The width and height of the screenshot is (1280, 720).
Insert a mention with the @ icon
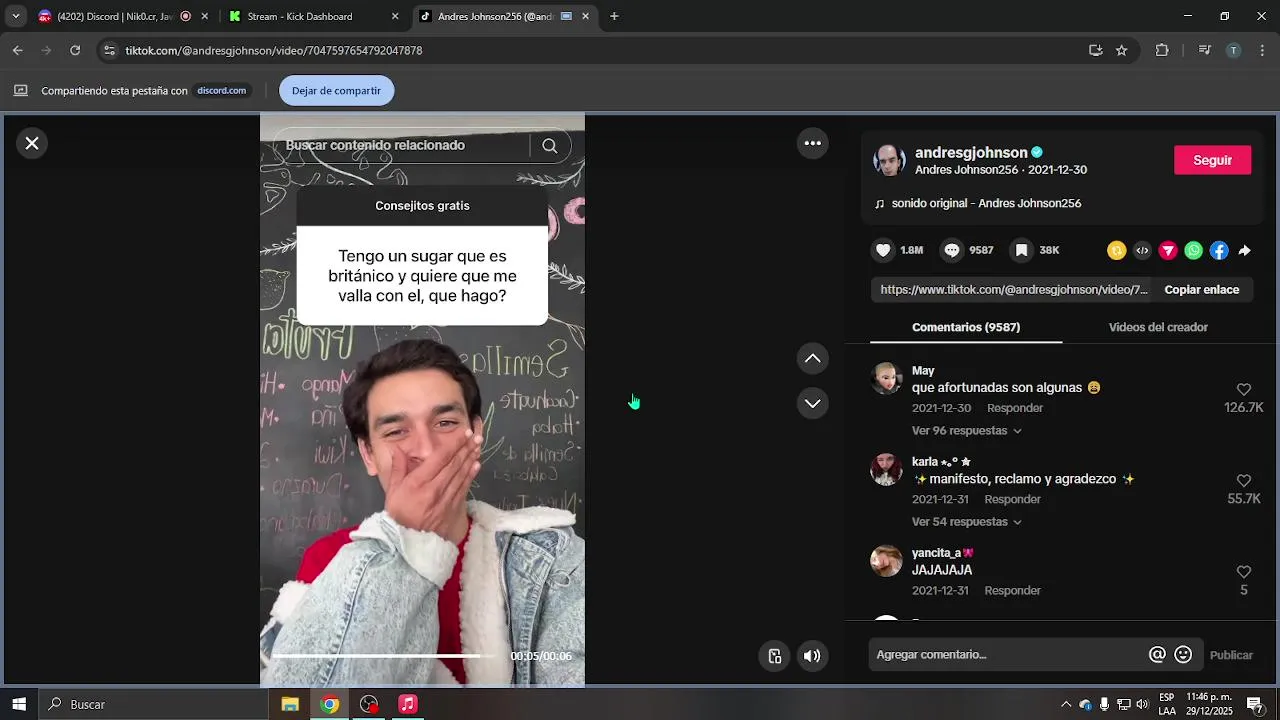pyautogui.click(x=1157, y=654)
